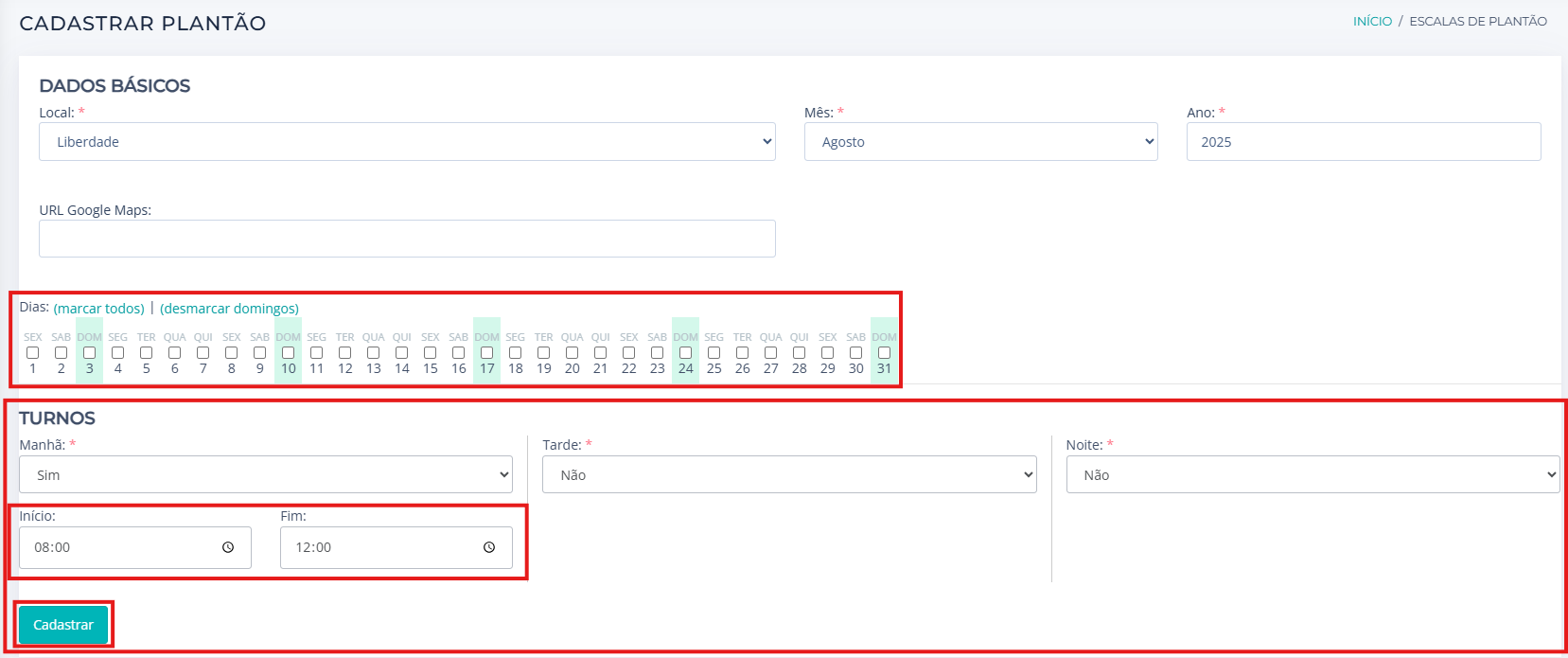Mark the checkbox for day 31
Screen dimensions: 1568x658
(x=884, y=353)
